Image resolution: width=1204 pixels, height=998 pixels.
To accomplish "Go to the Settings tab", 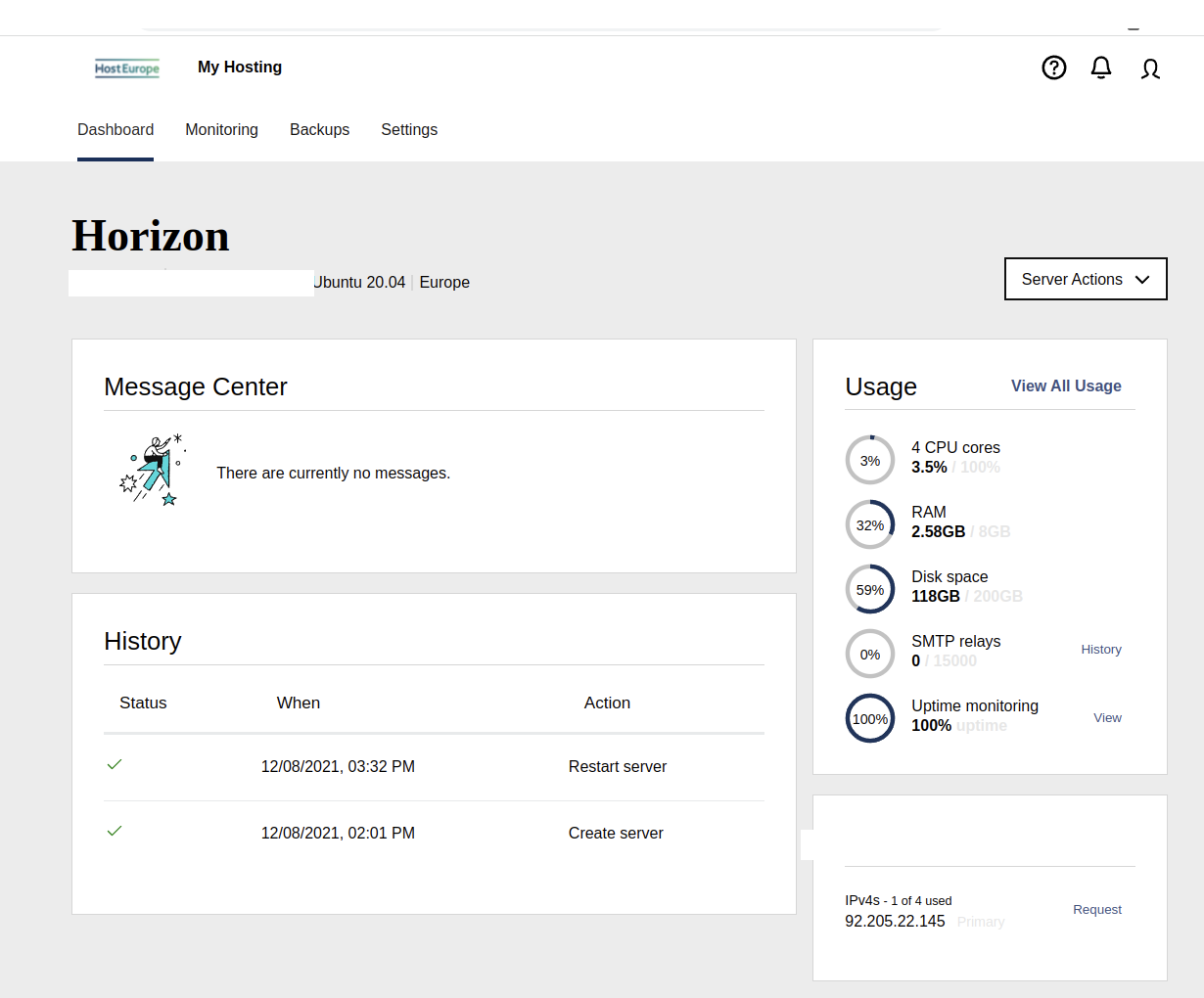I will (x=409, y=130).
